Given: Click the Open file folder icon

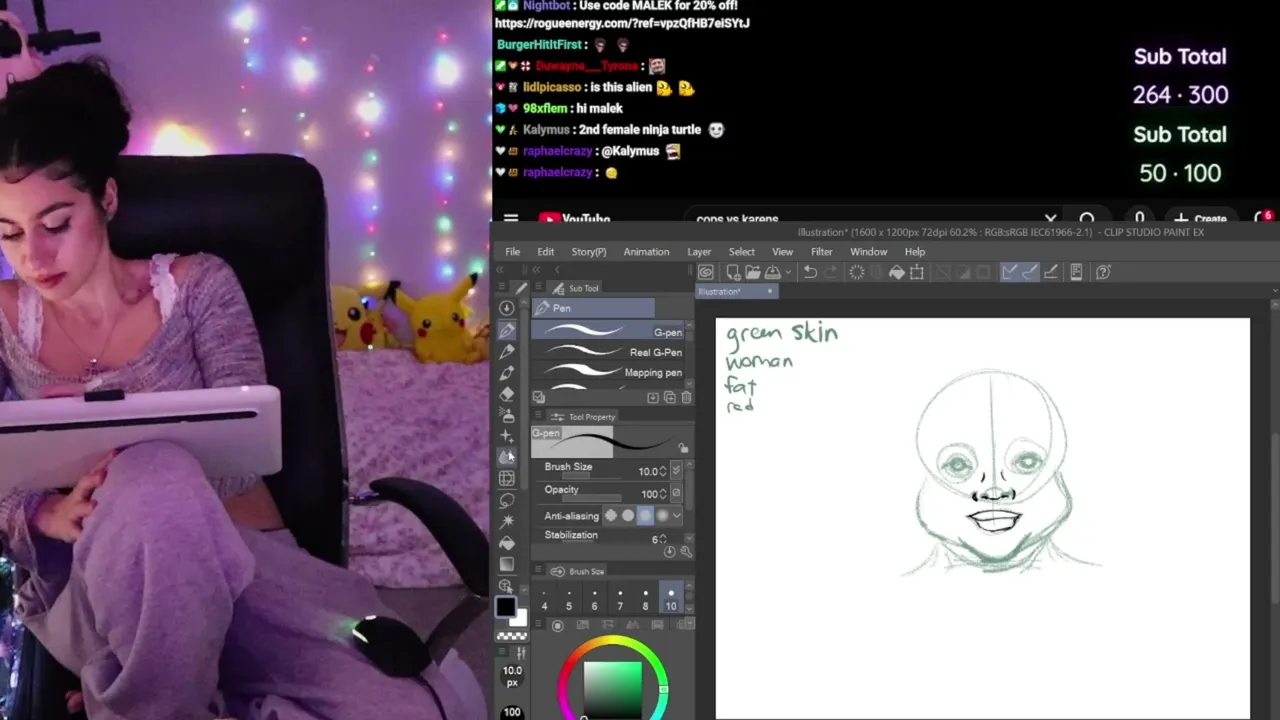Looking at the screenshot, I should [x=753, y=272].
